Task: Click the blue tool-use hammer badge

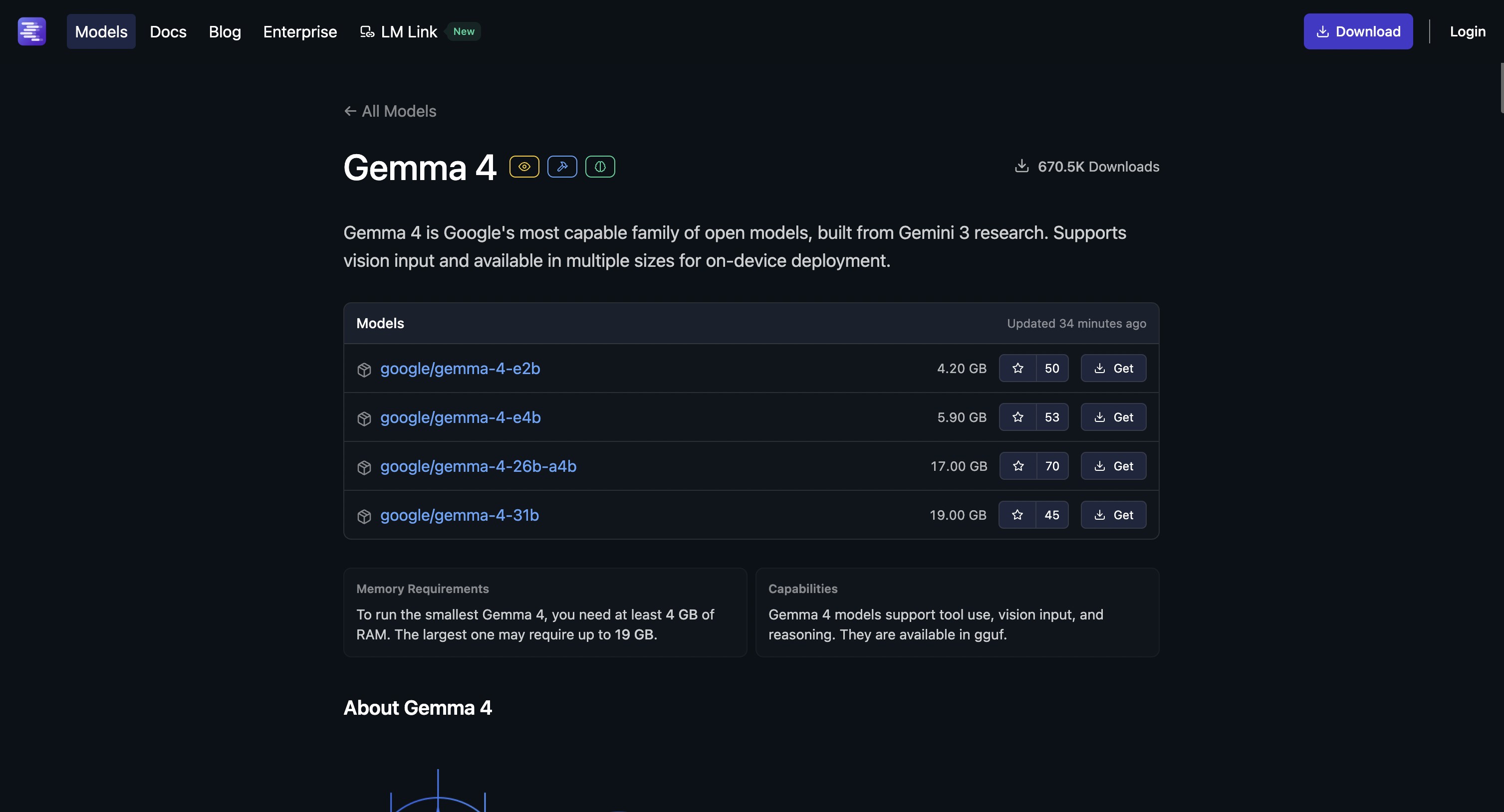Action: pyautogui.click(x=562, y=167)
